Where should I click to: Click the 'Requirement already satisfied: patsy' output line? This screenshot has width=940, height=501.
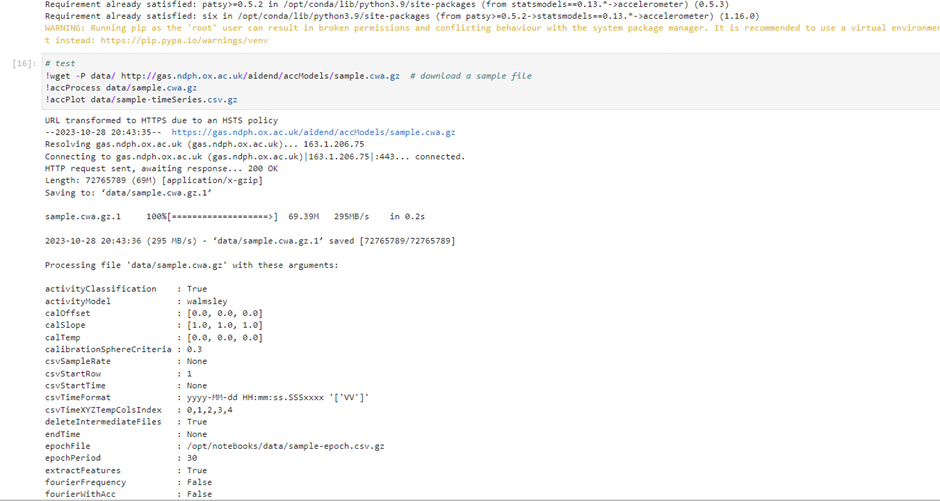click(387, 4)
